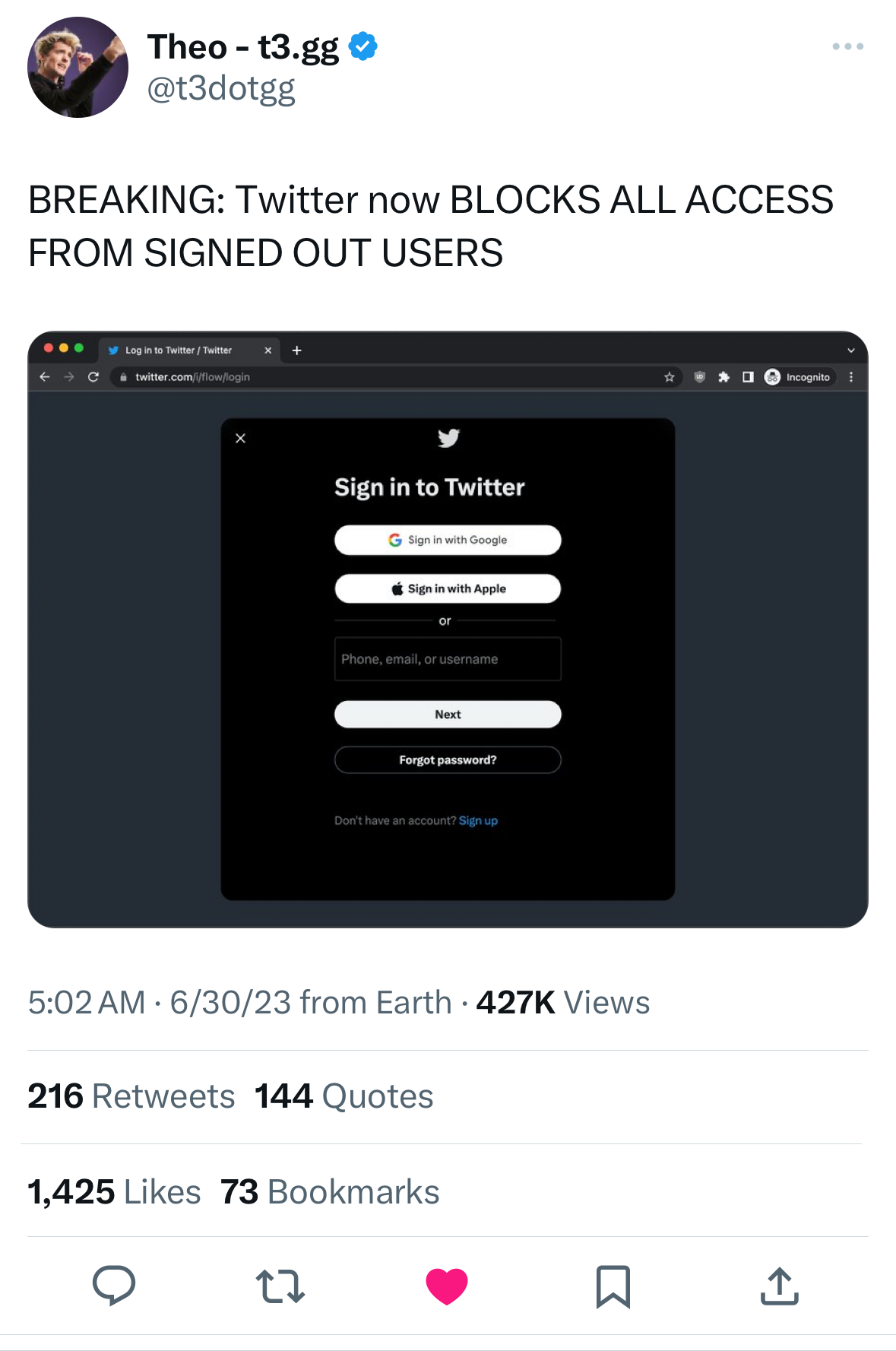Click the Phone, email, or username field

tap(448, 659)
